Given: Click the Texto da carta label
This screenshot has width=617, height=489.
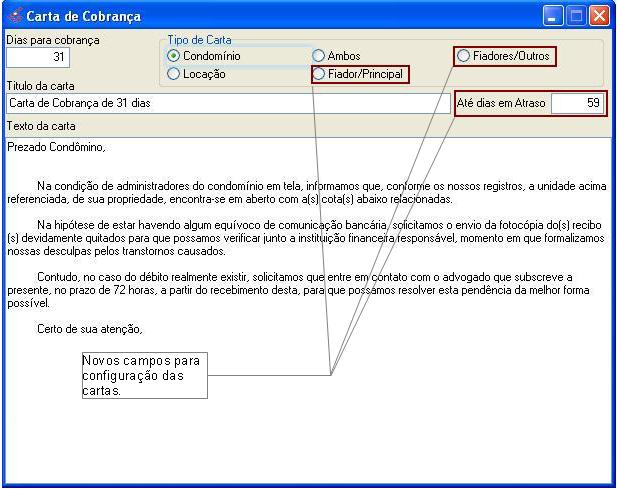Looking at the screenshot, I should 41,126.
